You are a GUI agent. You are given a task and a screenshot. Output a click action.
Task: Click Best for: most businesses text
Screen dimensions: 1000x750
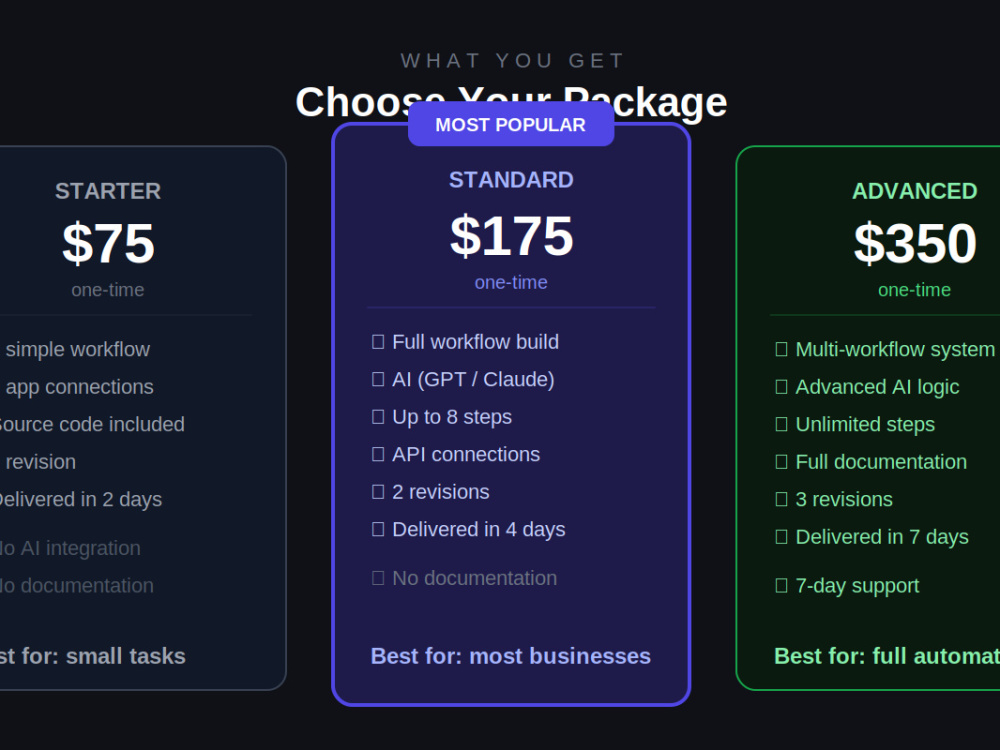[x=511, y=656]
